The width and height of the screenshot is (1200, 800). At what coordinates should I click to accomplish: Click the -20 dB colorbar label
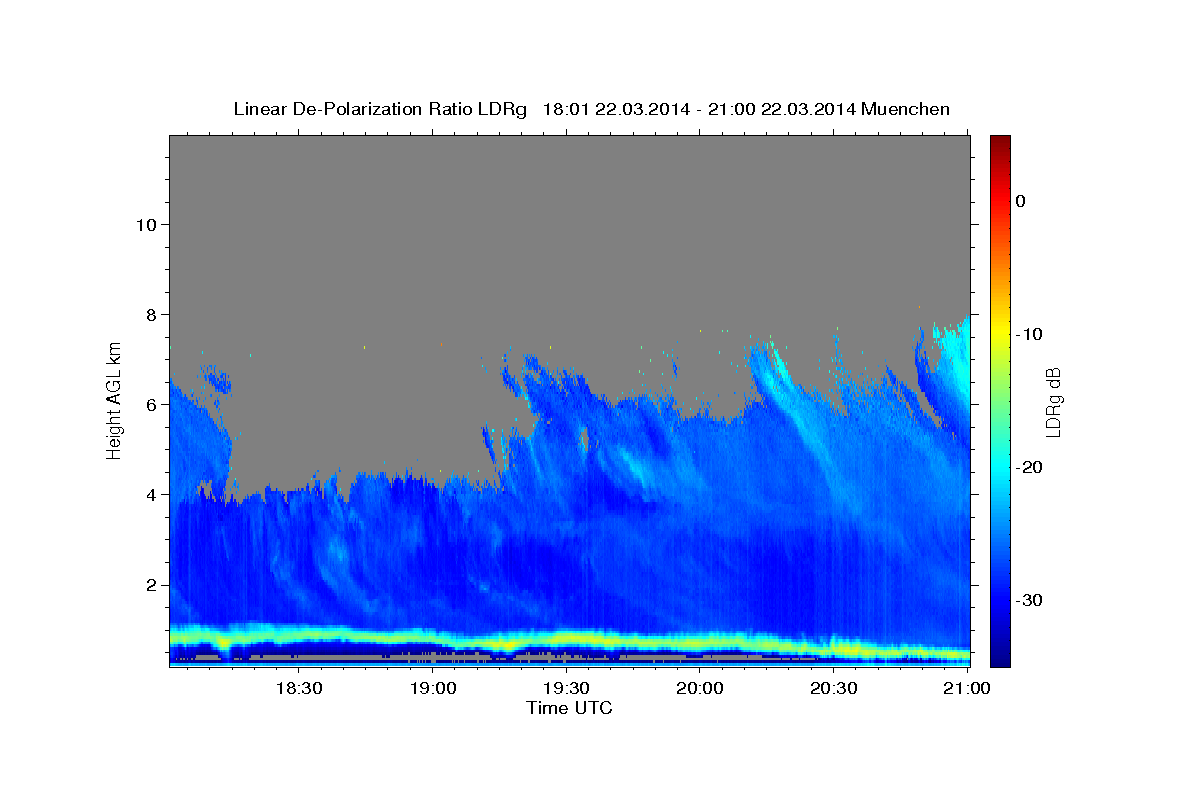(1029, 467)
